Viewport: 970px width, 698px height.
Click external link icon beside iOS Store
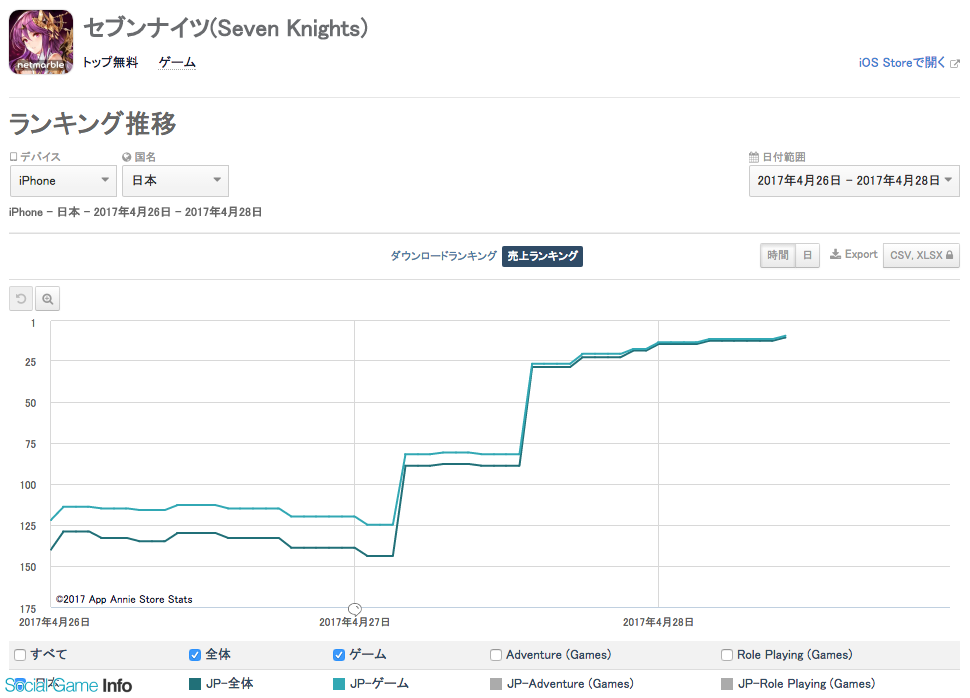click(x=955, y=63)
